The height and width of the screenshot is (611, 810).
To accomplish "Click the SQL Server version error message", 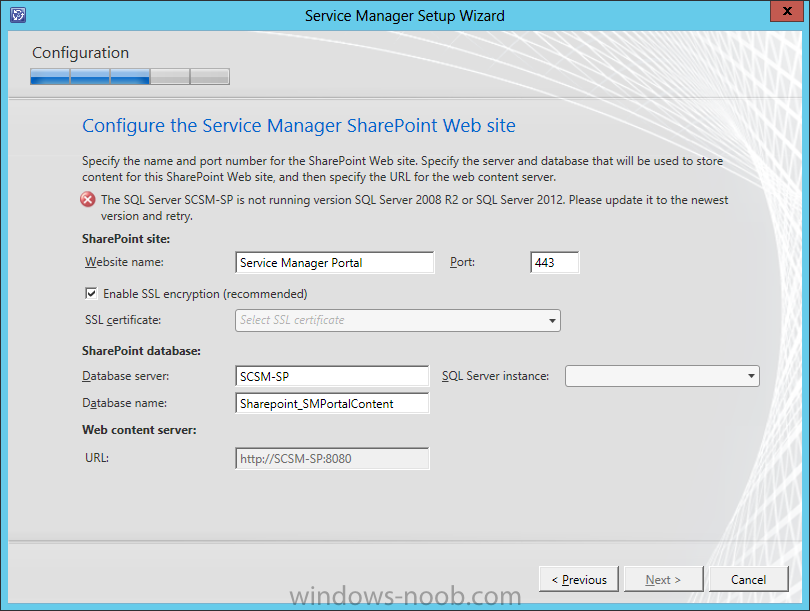I will (x=414, y=207).
